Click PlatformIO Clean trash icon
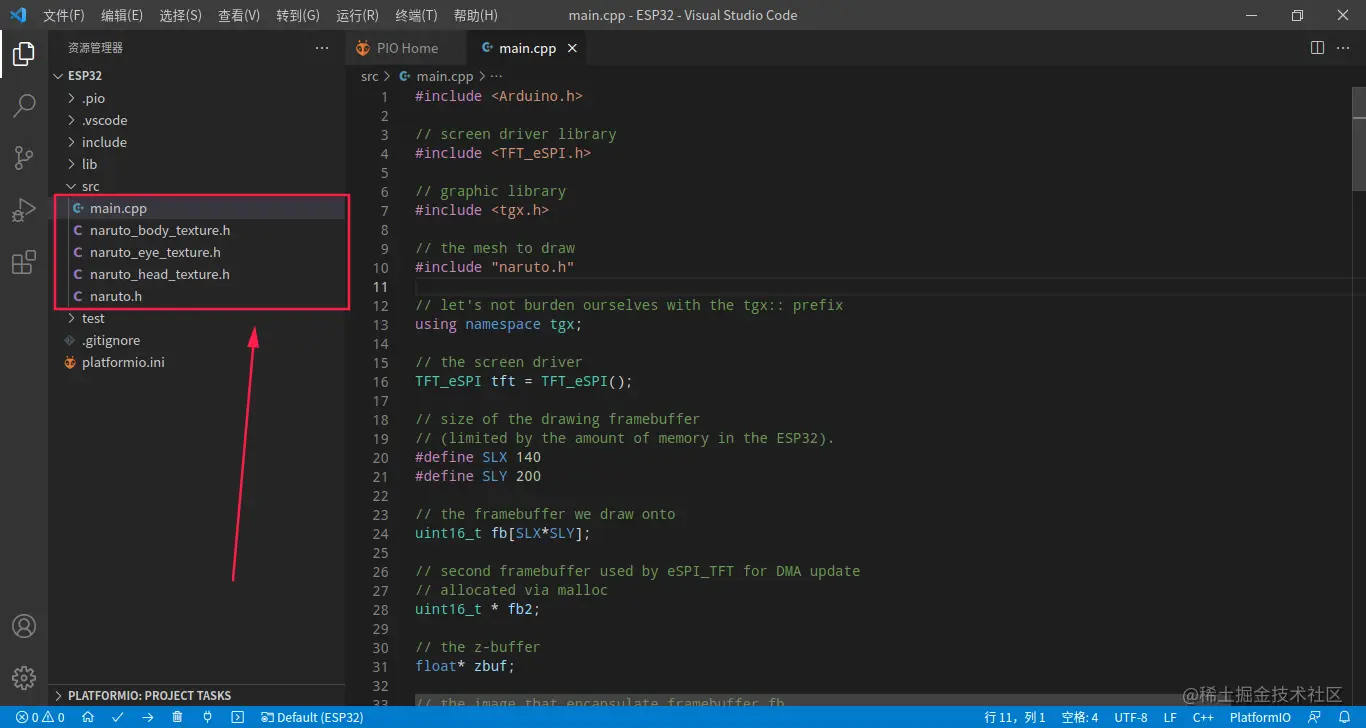Screen dimensions: 1366x728 pyautogui.click(x=177, y=717)
